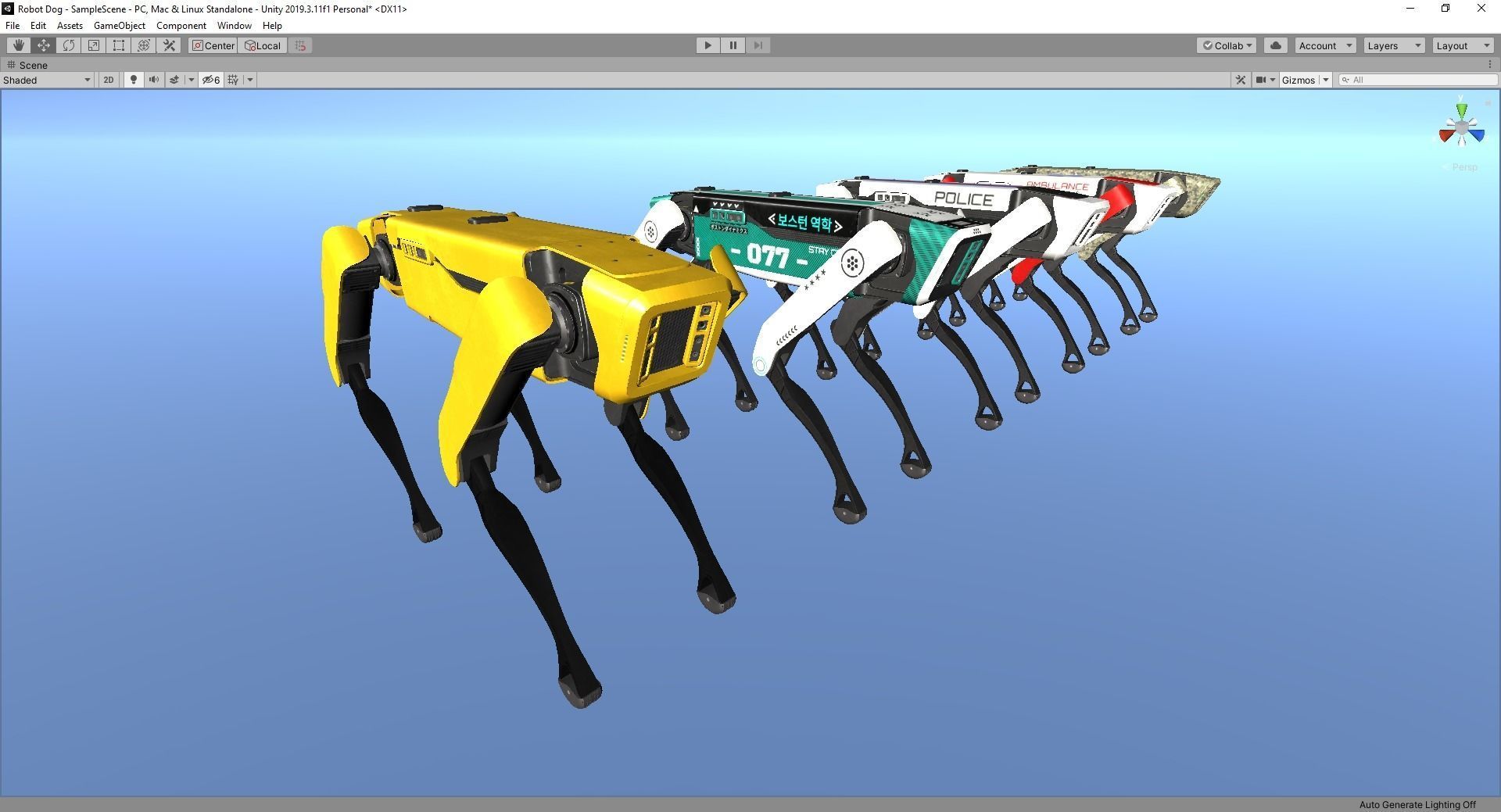Select the POLICE robot dog

963,199
